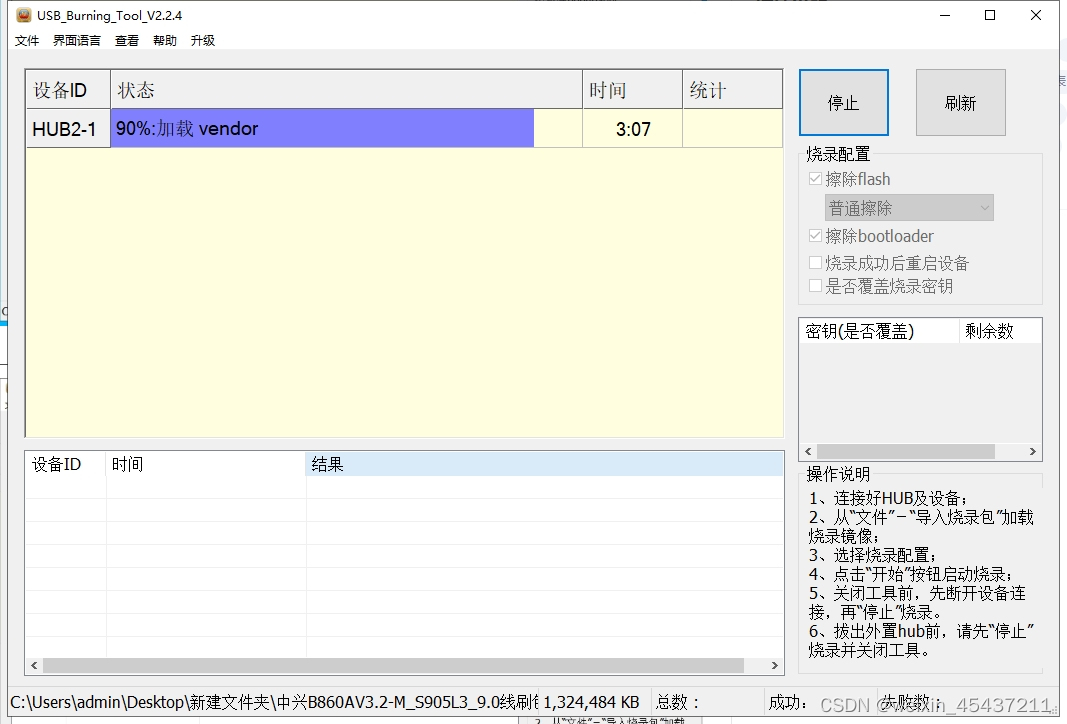Click the 统计 column header
The image size is (1067, 724).
pyautogui.click(x=732, y=90)
